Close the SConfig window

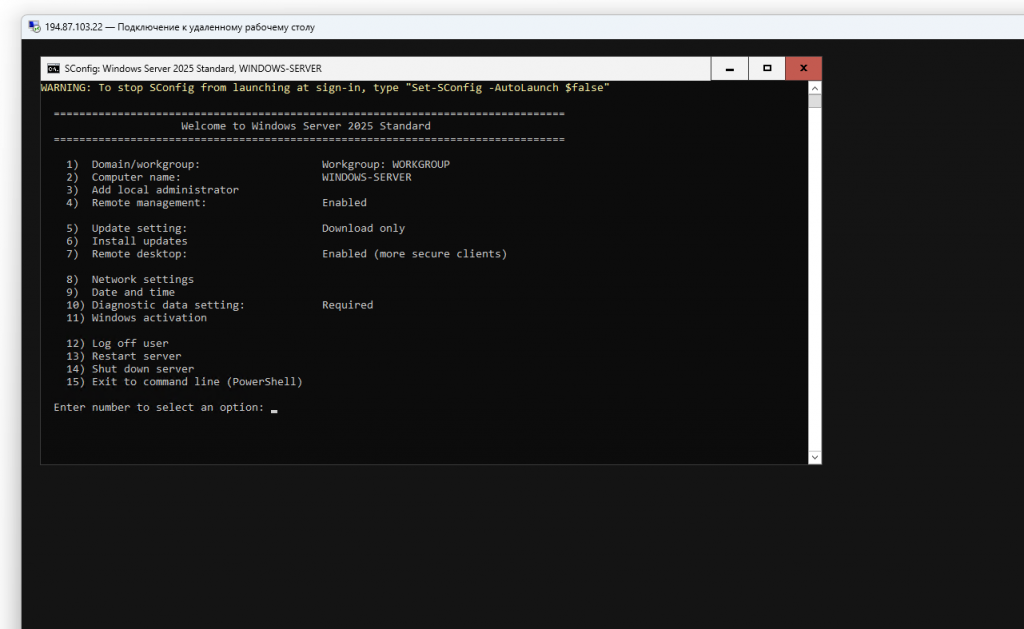click(x=803, y=69)
